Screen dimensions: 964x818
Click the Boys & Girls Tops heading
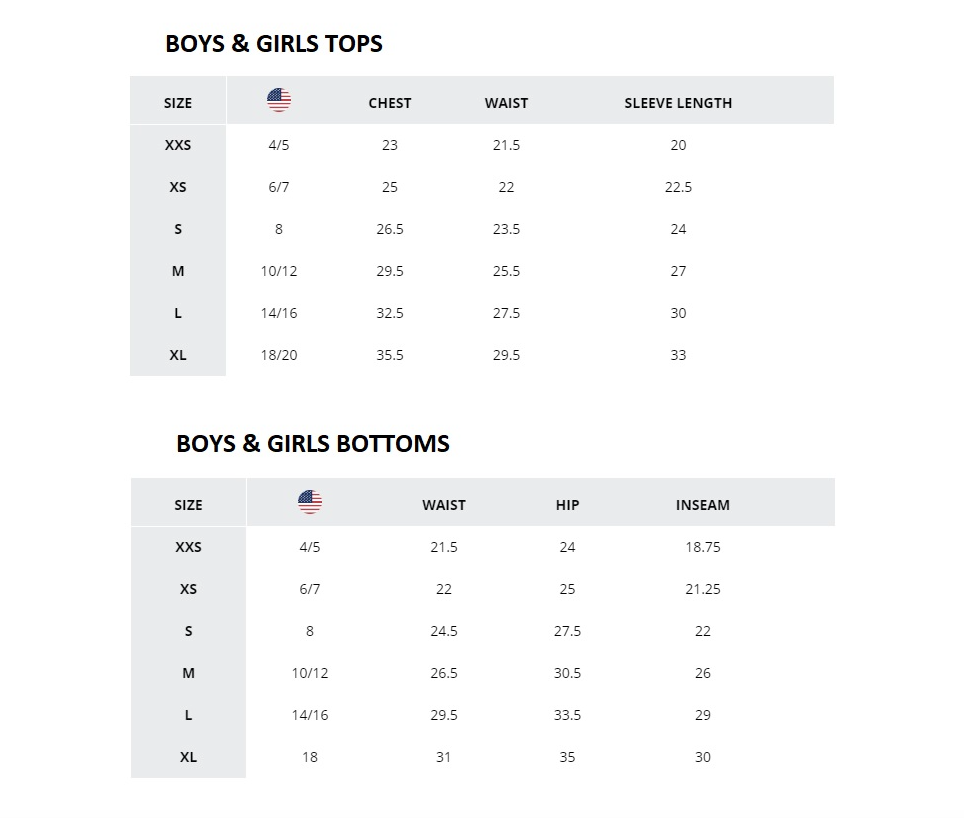(x=274, y=44)
